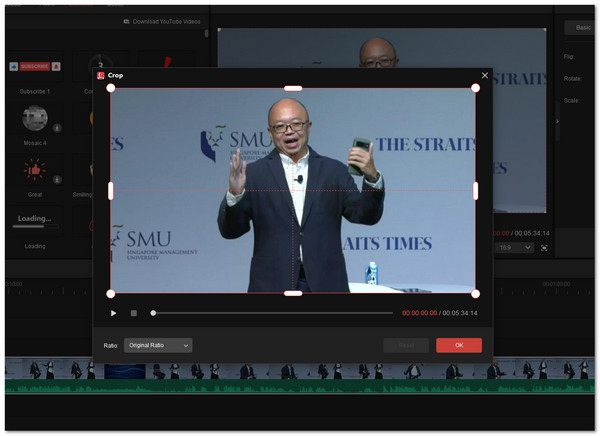This screenshot has height=436, width=600.
Task: Click the right-middle crop edge handle
Action: coord(475,191)
